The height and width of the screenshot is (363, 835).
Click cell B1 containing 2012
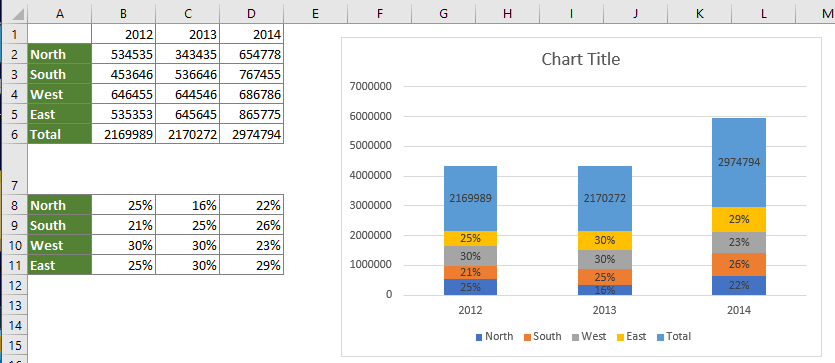[124, 35]
